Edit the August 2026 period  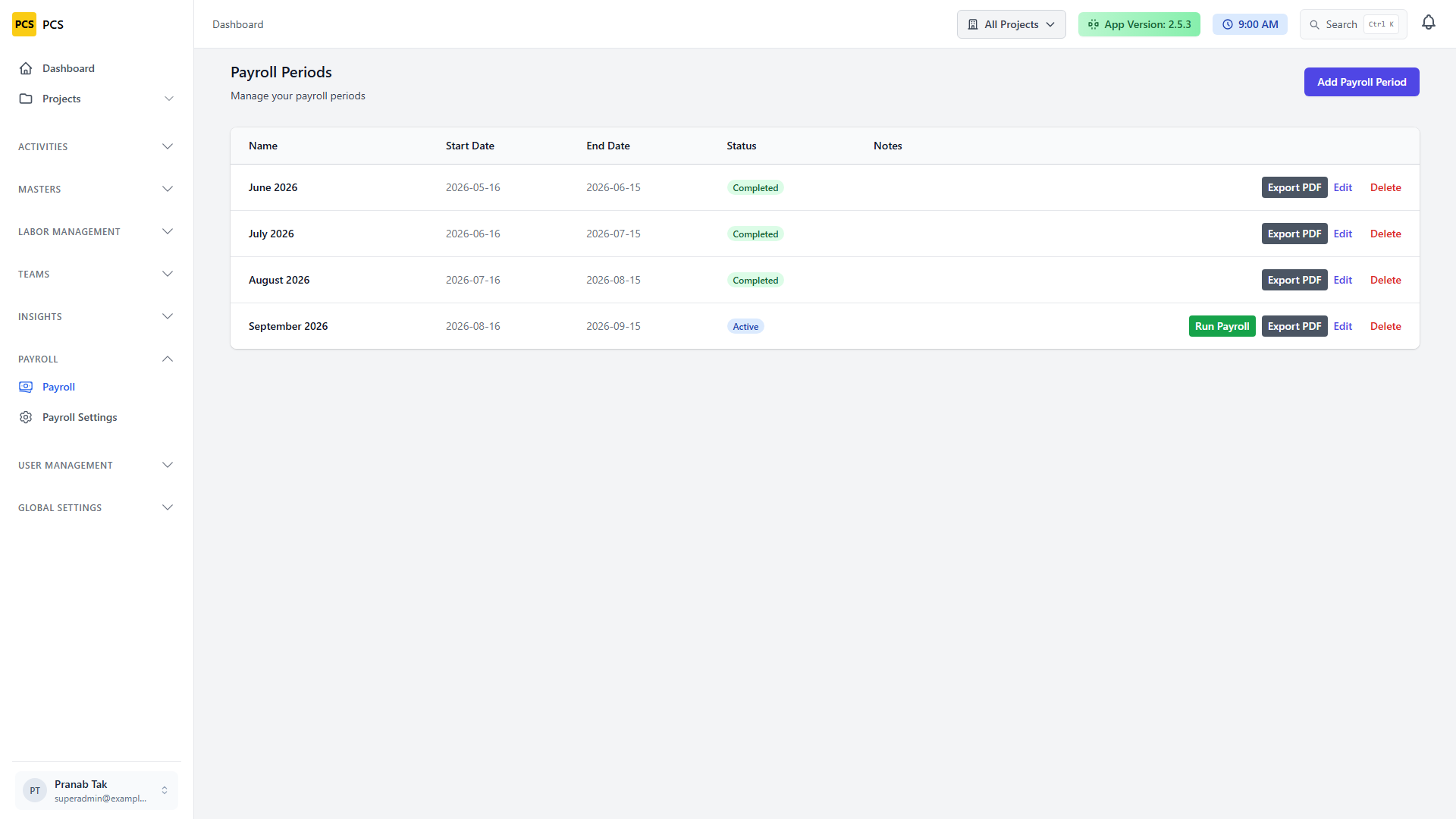tap(1342, 280)
